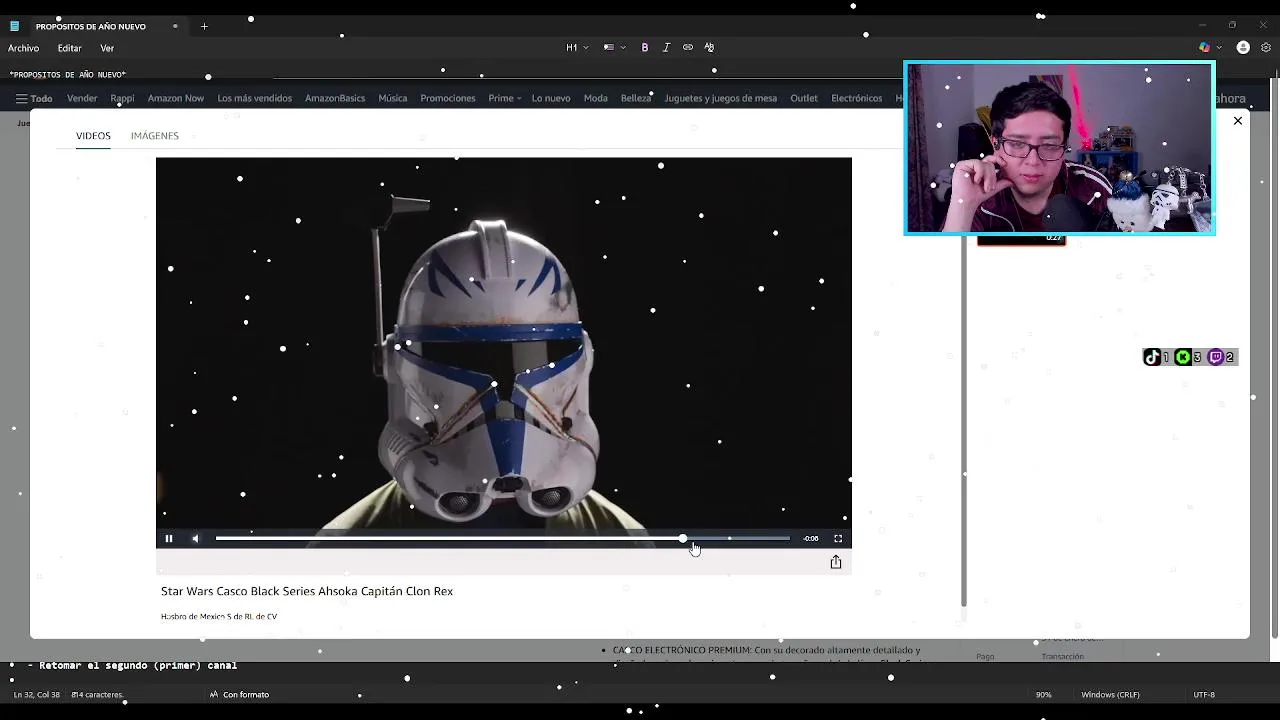The width and height of the screenshot is (1280, 720).
Task: Open the Editar menu in Notepad
Action: point(70,48)
